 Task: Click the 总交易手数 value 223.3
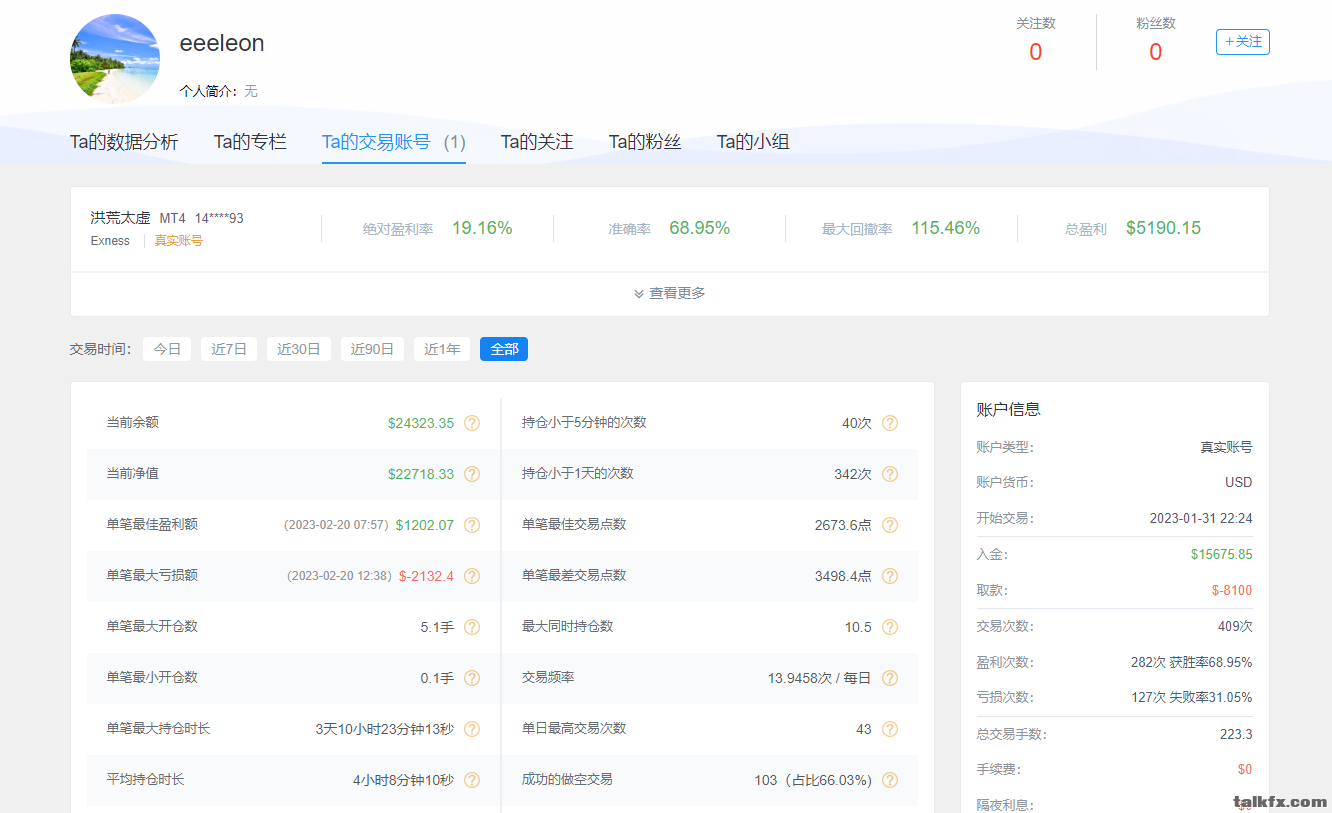pos(1236,734)
